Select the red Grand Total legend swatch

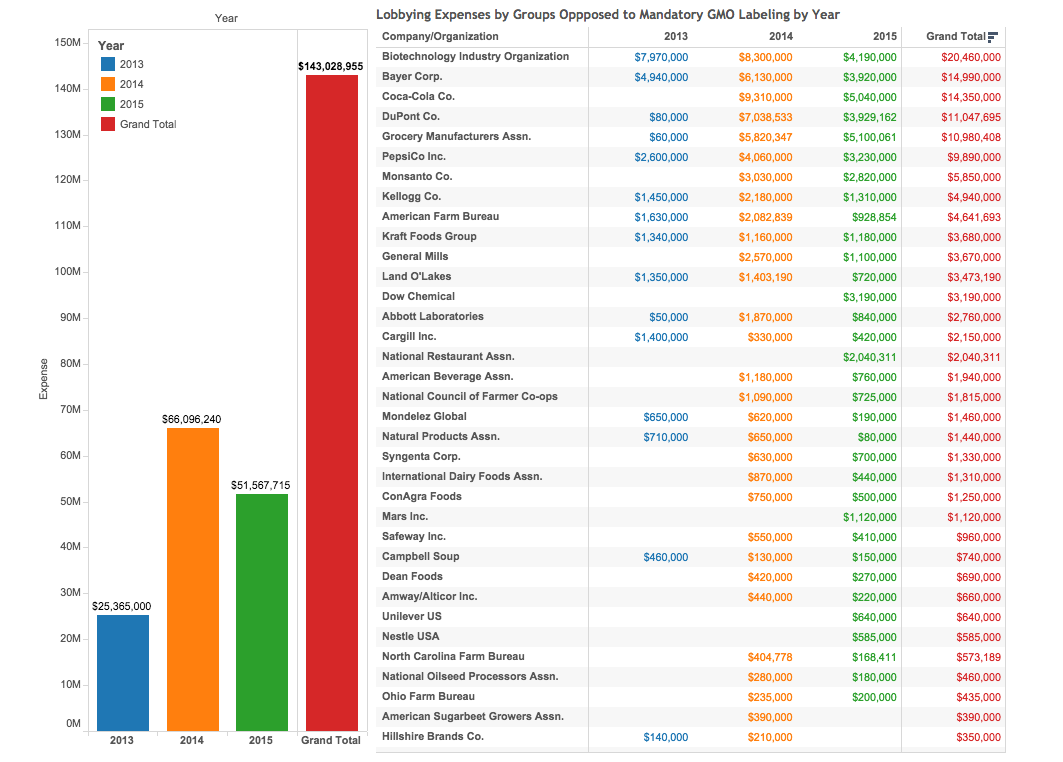pos(108,124)
